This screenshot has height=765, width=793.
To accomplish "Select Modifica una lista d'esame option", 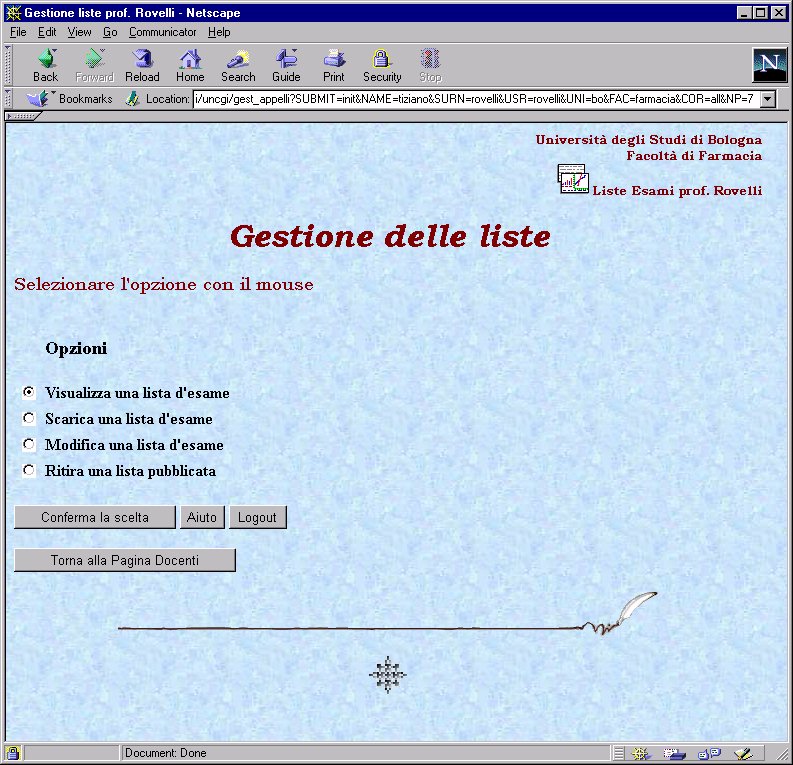I will [x=29, y=444].
